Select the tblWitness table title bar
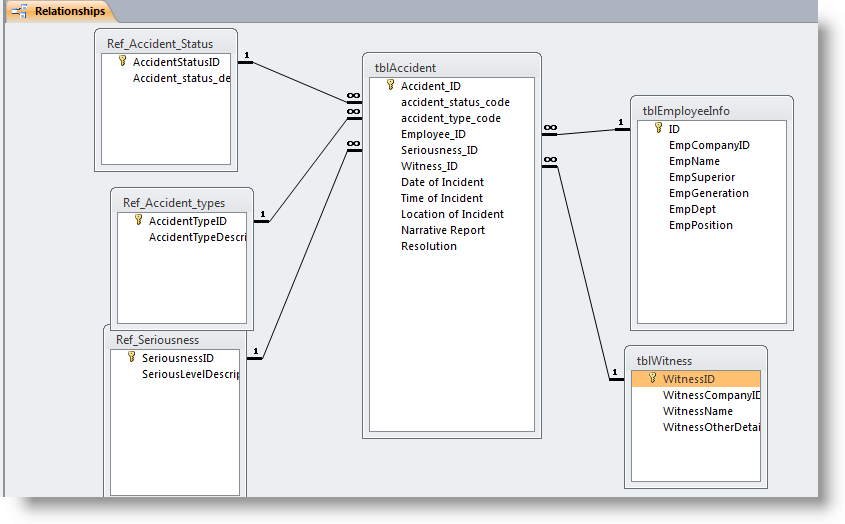This screenshot has height=524, width=845. coord(695,361)
